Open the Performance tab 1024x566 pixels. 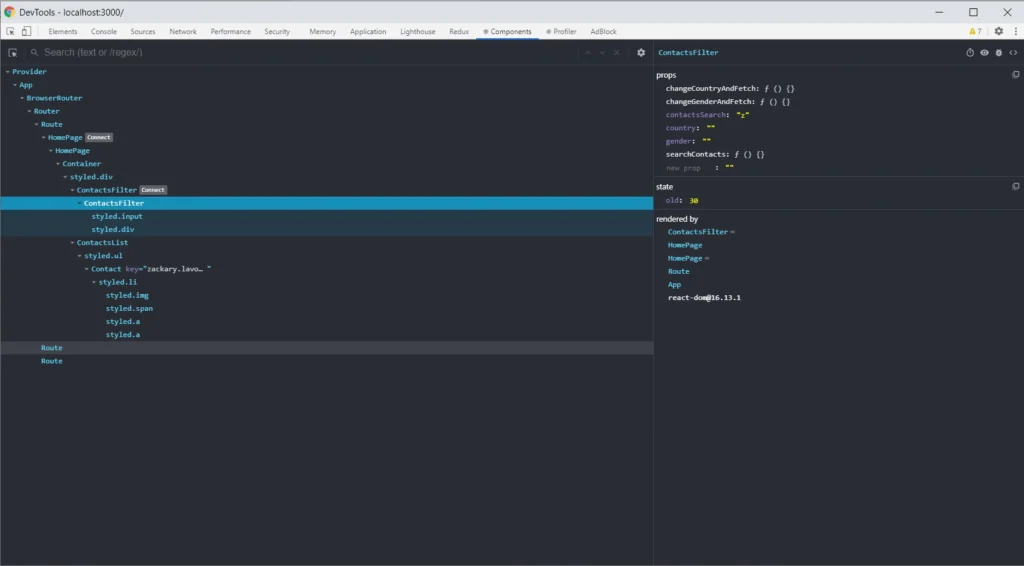point(231,31)
